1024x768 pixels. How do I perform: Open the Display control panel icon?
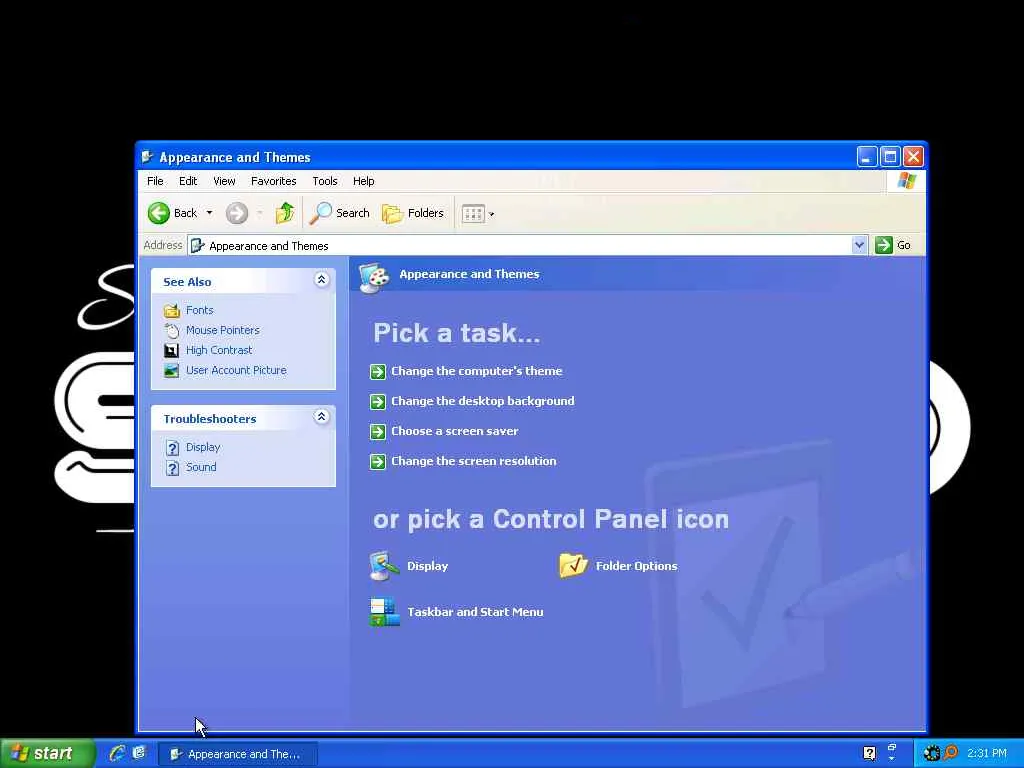384,566
